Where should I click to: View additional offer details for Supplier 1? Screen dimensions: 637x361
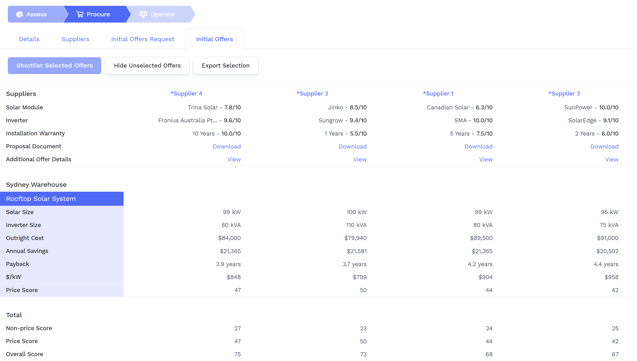[486, 159]
